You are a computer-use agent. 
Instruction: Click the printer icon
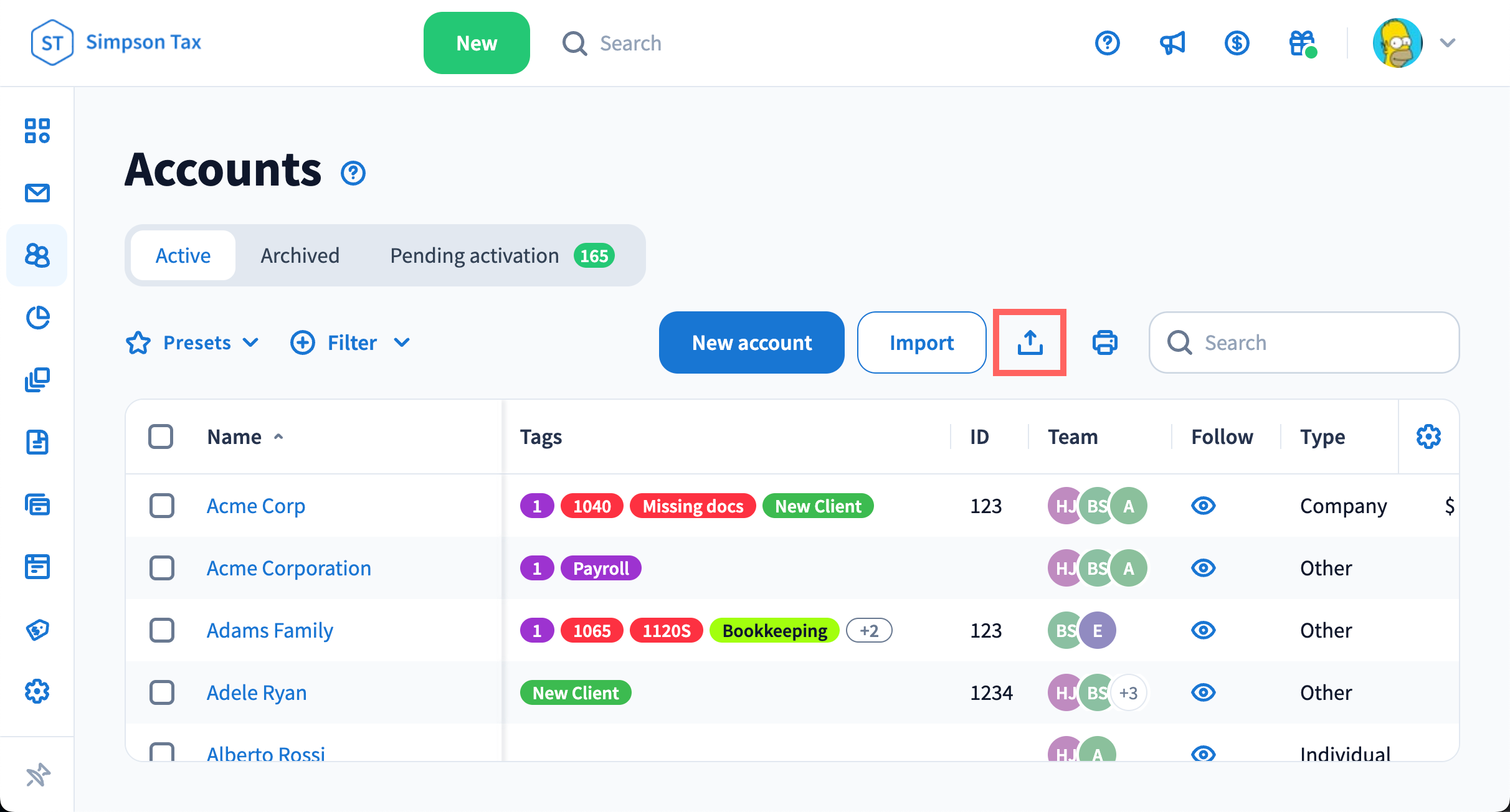(x=1104, y=342)
